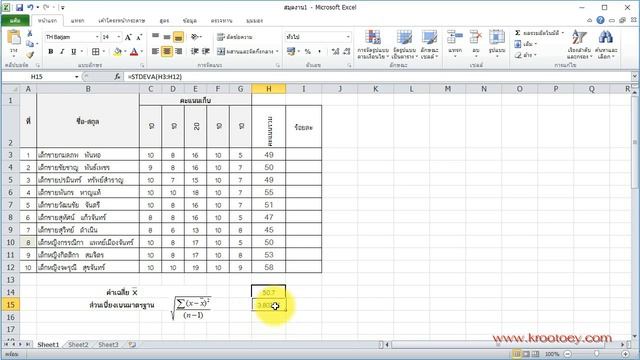Open cell borders button
Image resolution: width=640 pixels, height=360 pixels.
point(96,51)
